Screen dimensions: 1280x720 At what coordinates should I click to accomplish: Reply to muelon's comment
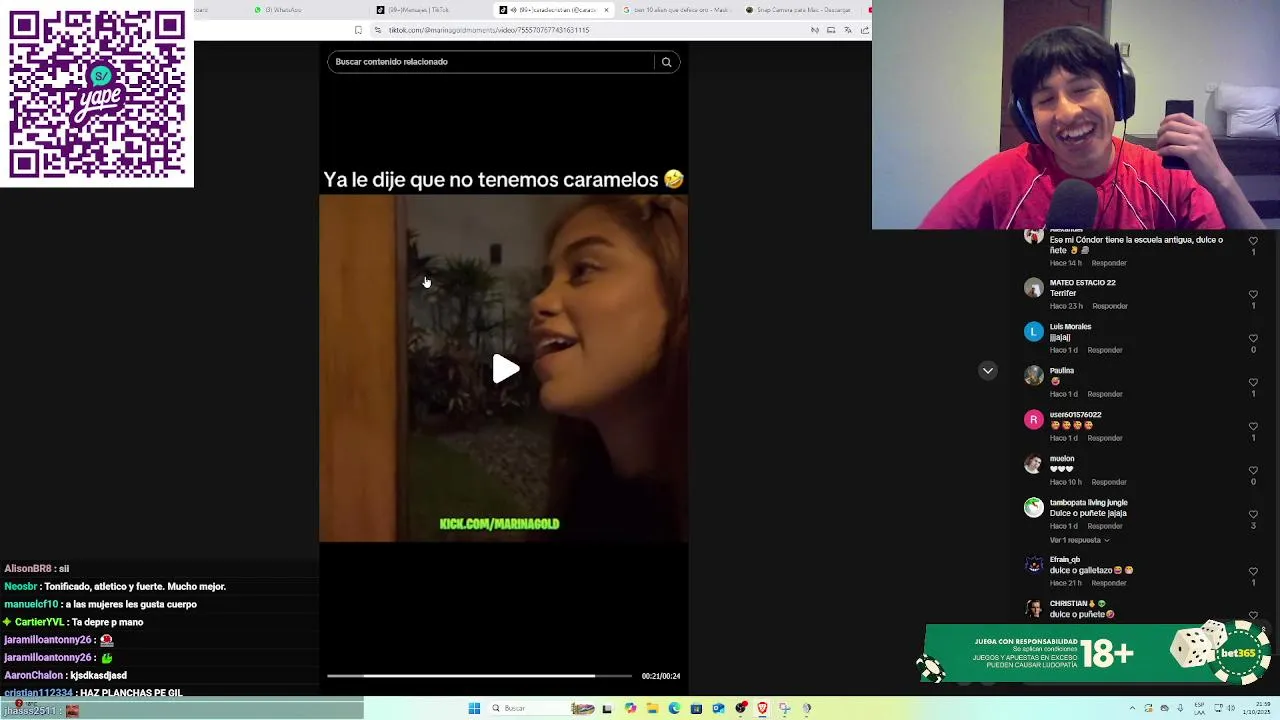click(x=1109, y=482)
